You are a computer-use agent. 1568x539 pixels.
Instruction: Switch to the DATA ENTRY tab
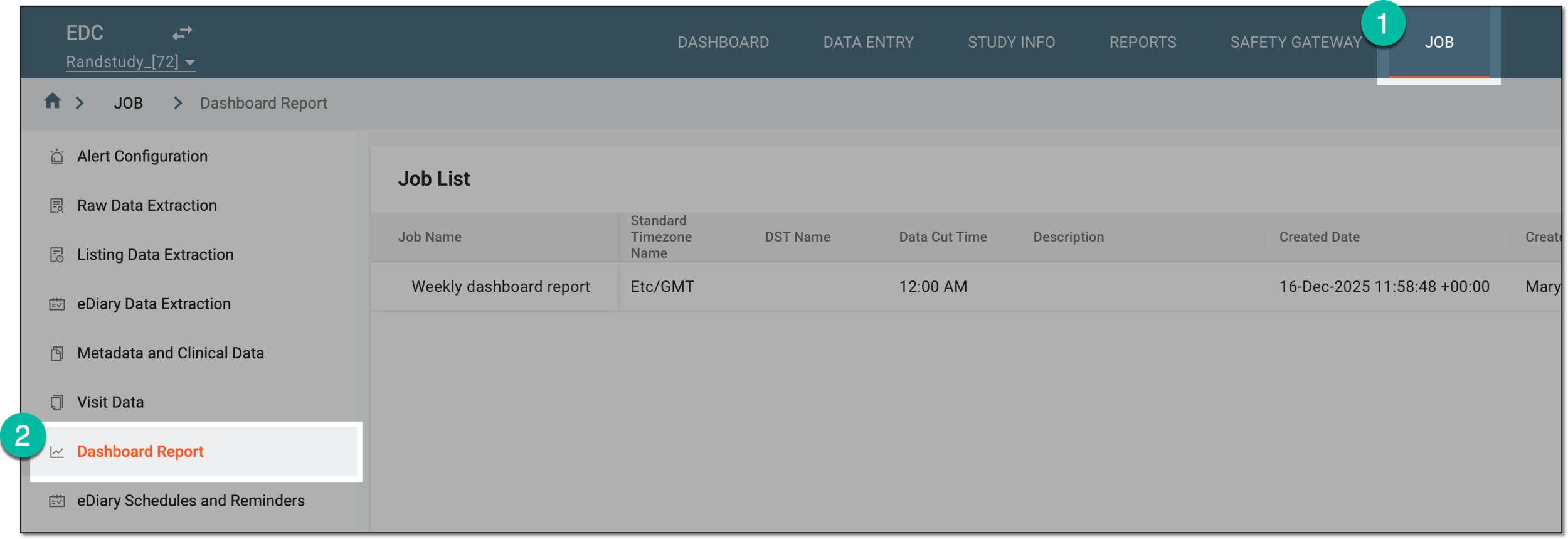pyautogui.click(x=869, y=42)
